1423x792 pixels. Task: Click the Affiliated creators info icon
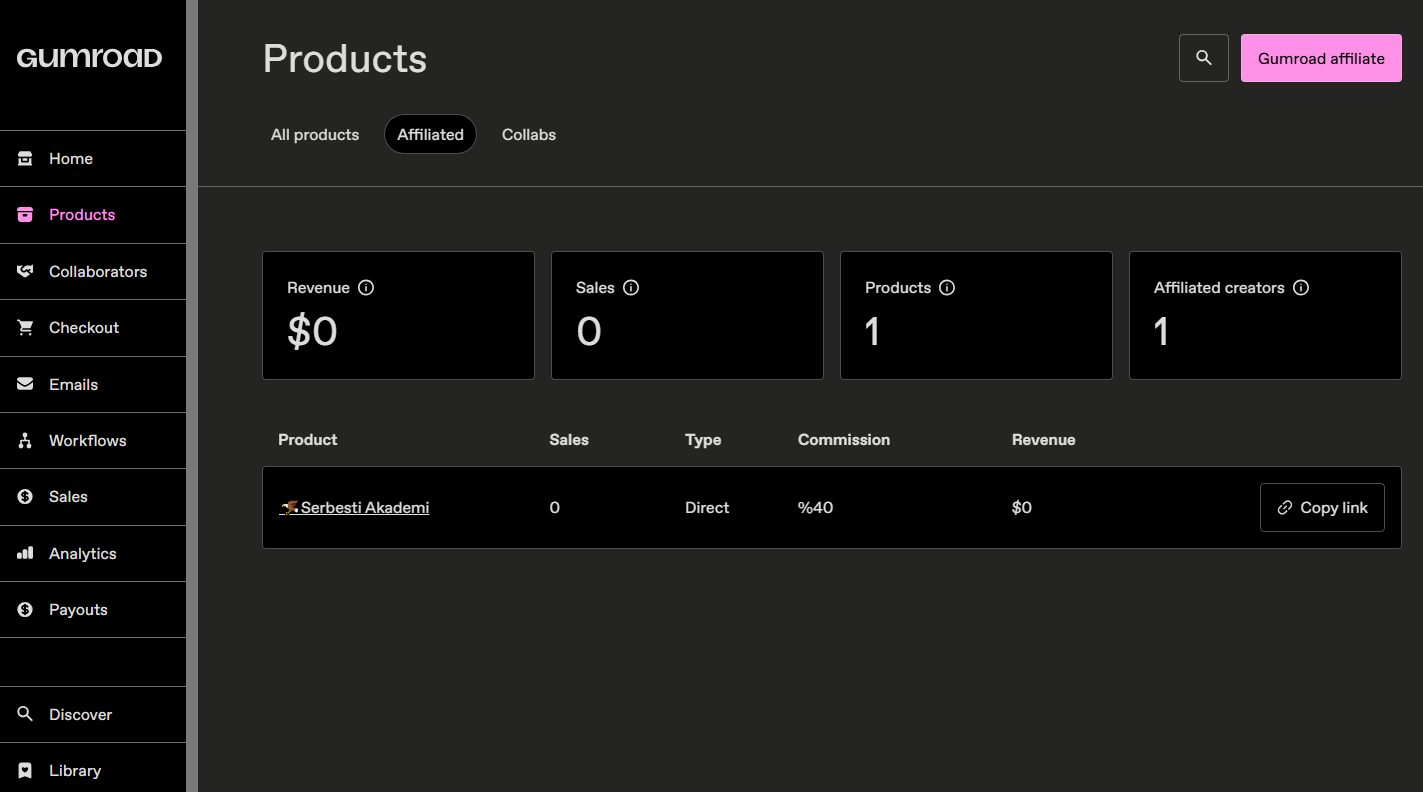point(1301,287)
